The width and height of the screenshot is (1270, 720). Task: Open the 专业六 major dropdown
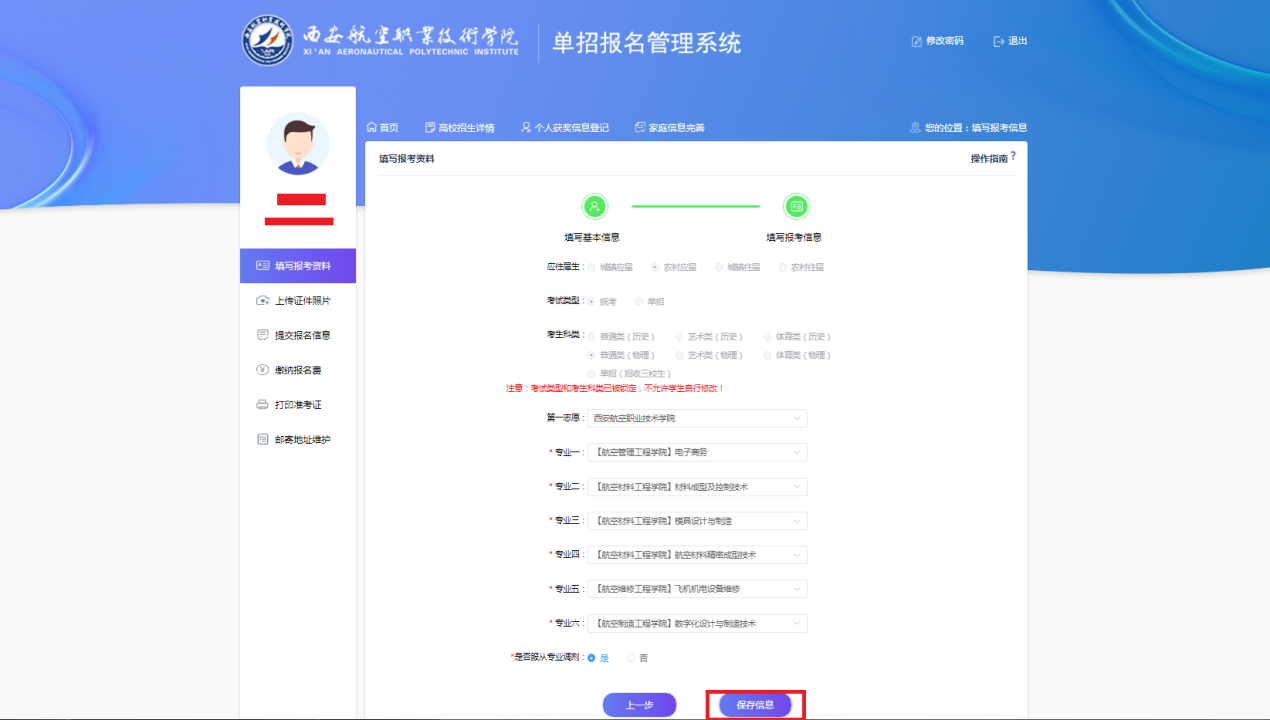tap(697, 623)
